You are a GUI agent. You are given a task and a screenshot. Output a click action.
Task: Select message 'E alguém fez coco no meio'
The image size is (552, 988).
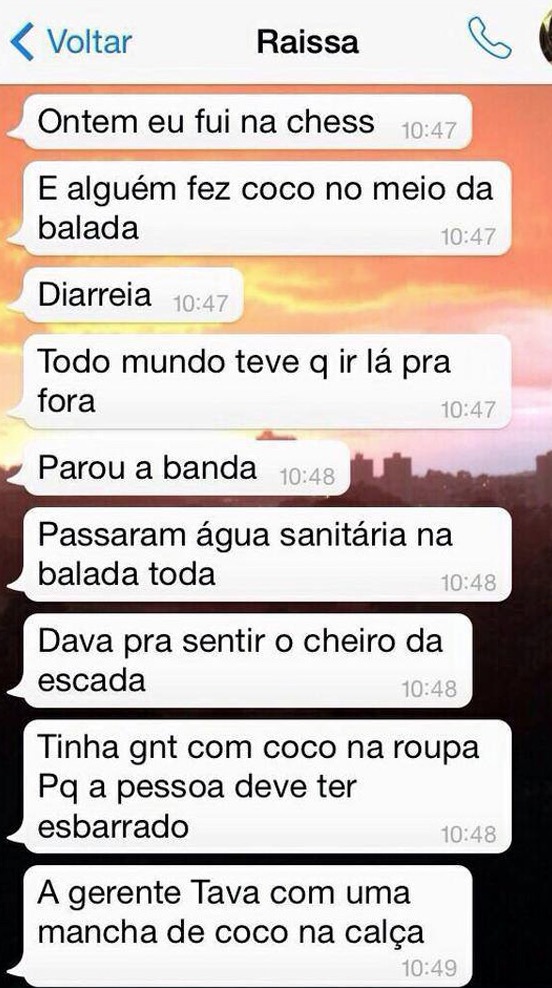[x=259, y=208]
